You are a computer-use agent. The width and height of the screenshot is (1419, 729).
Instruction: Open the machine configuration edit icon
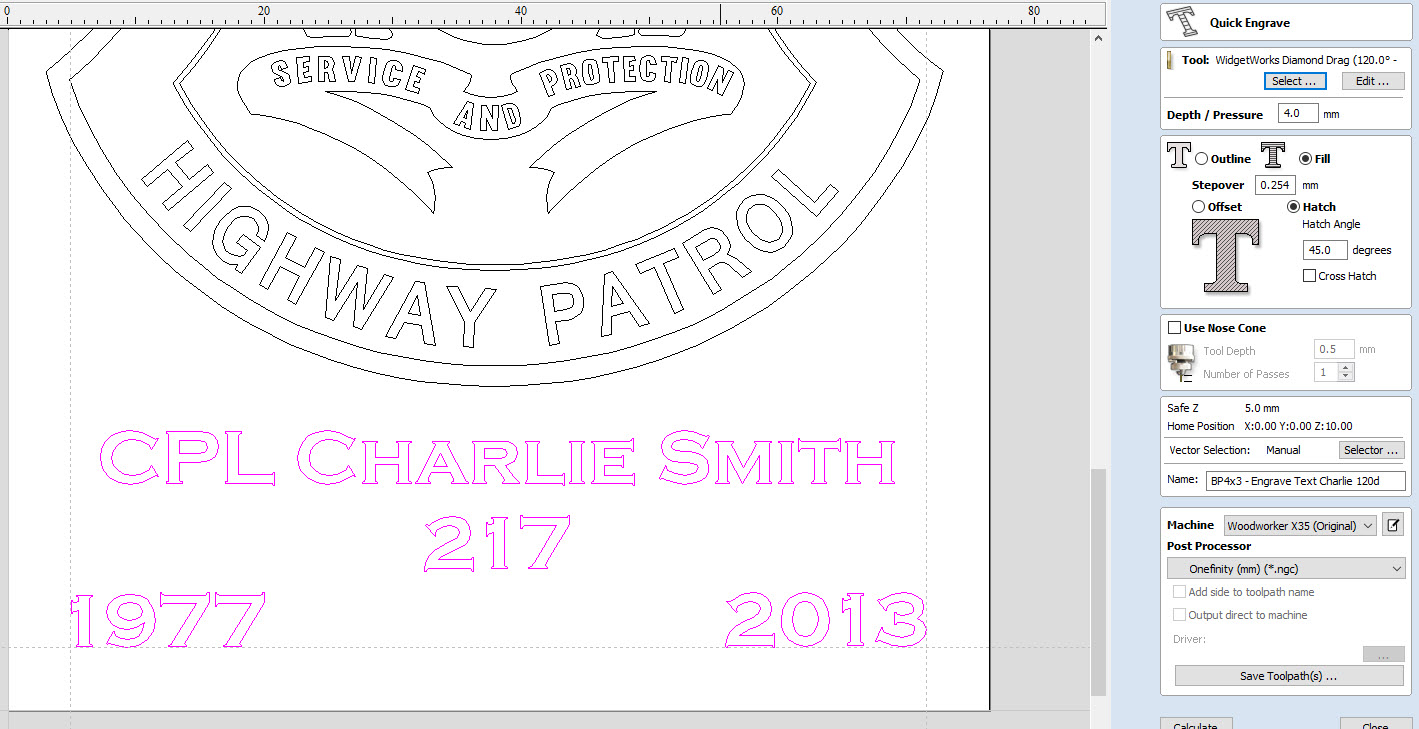(x=1394, y=525)
